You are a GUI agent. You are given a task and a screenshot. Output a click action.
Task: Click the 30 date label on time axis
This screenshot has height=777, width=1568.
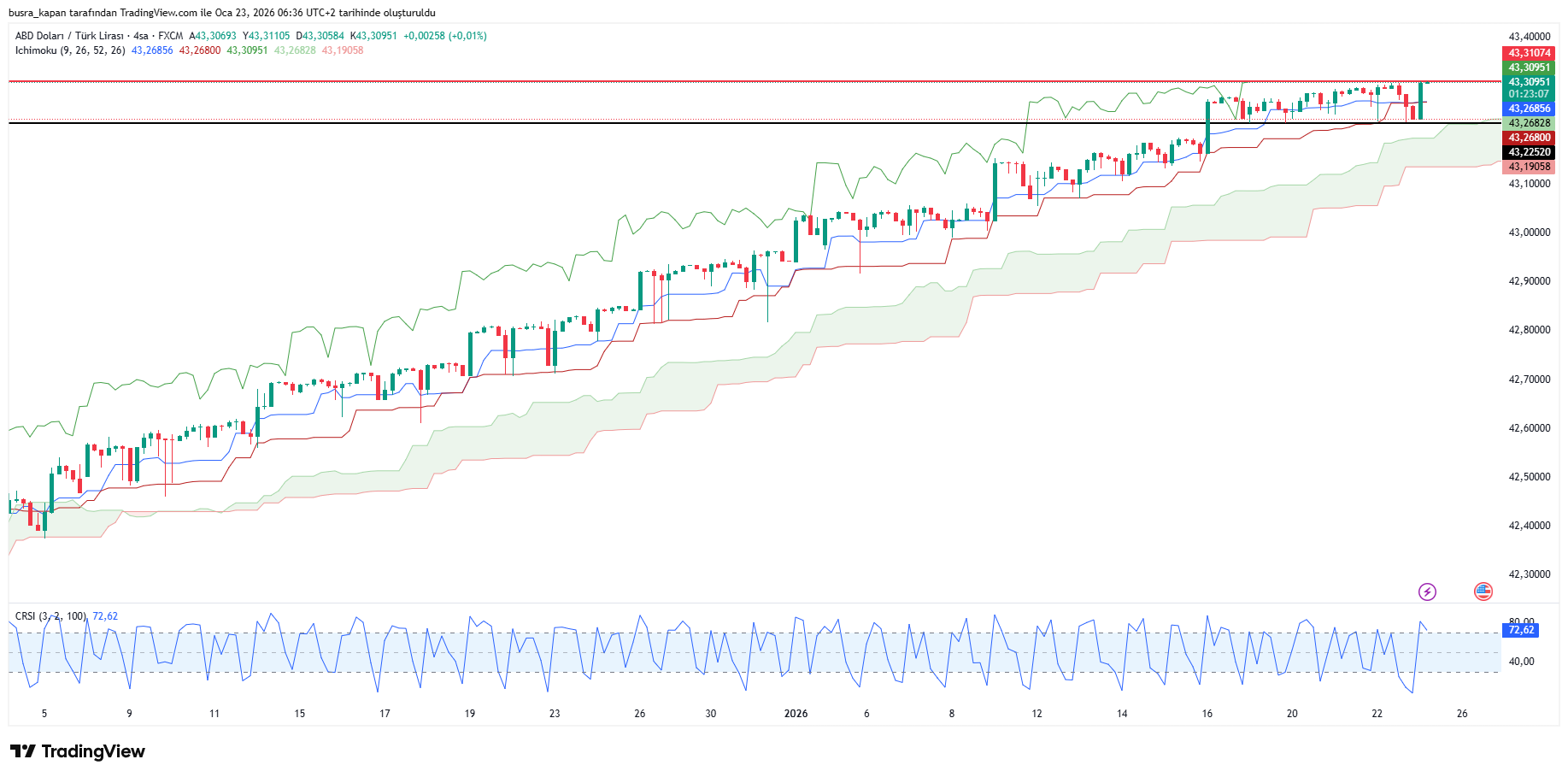[711, 714]
